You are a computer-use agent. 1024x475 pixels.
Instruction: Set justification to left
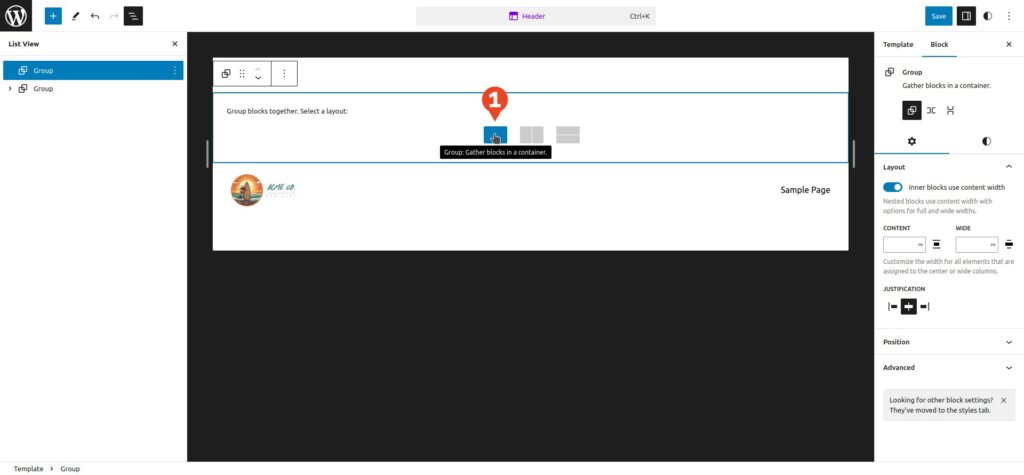pyautogui.click(x=893, y=307)
